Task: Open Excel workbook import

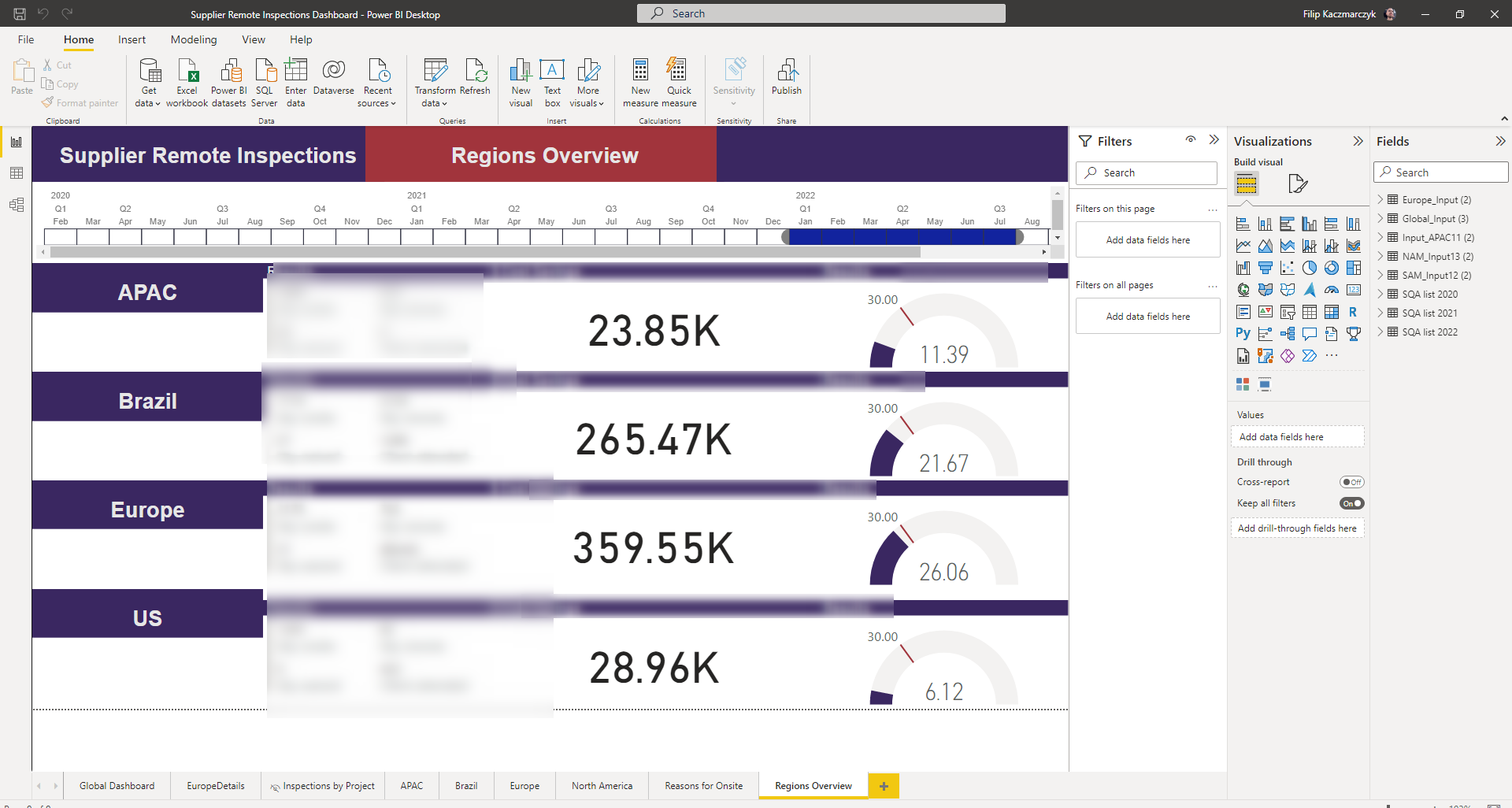Action: pos(187,82)
